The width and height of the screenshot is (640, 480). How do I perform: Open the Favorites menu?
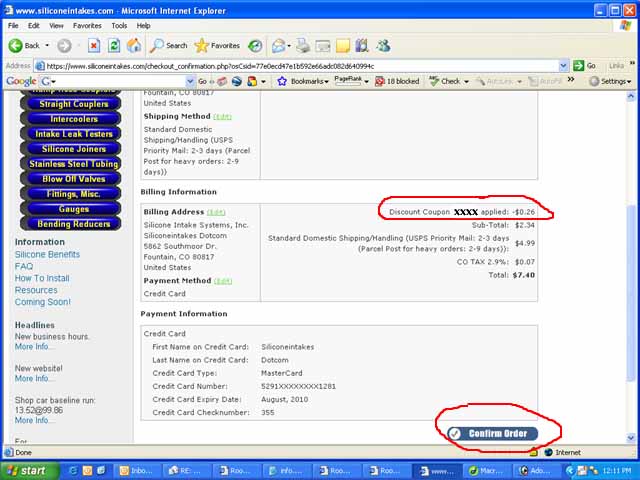pyautogui.click(x=87, y=26)
